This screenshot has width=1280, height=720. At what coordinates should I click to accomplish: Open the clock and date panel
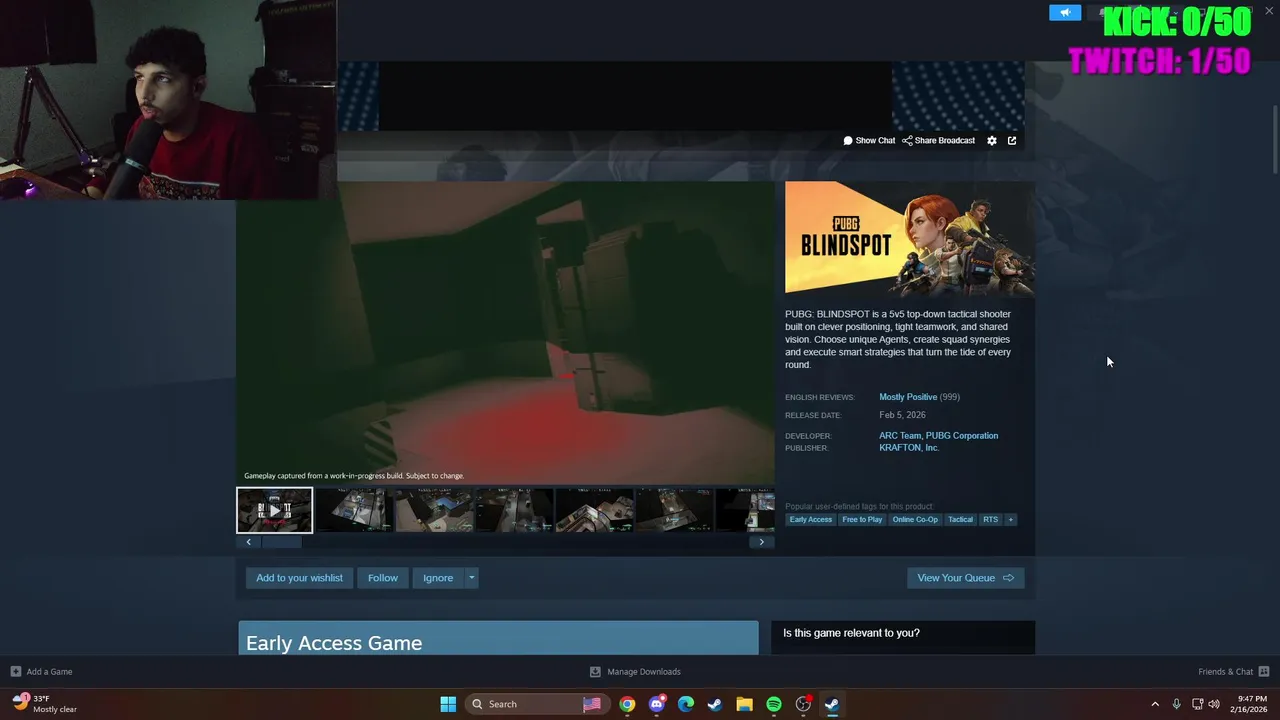click(x=1251, y=704)
